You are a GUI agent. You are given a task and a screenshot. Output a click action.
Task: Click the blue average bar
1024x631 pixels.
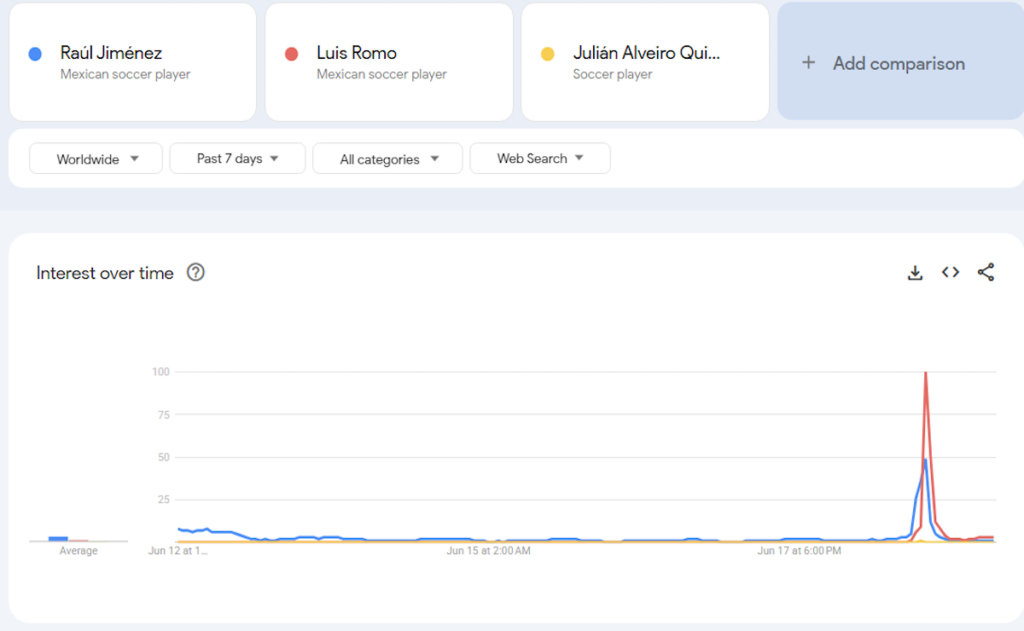(58, 539)
